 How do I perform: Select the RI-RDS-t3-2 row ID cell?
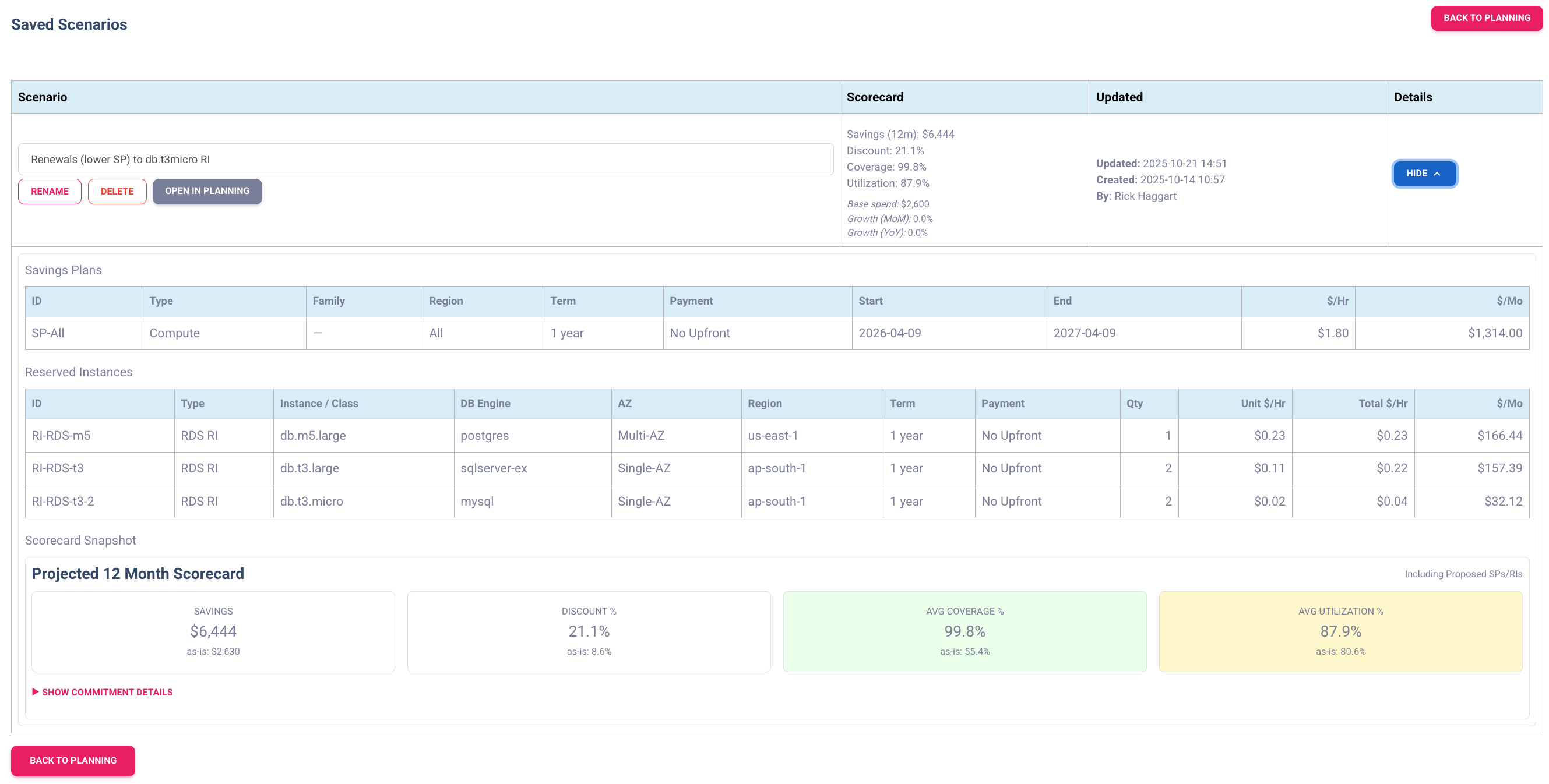click(x=62, y=502)
